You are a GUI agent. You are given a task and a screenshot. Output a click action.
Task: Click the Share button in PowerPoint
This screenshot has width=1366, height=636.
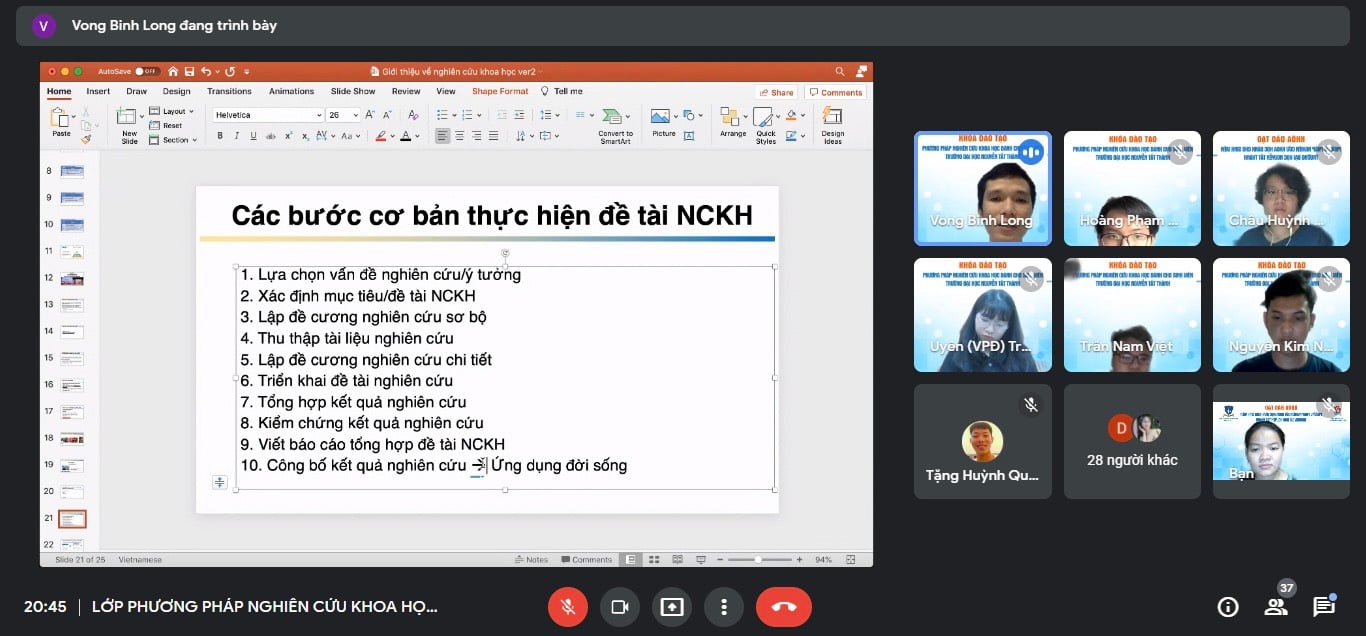tap(776, 92)
